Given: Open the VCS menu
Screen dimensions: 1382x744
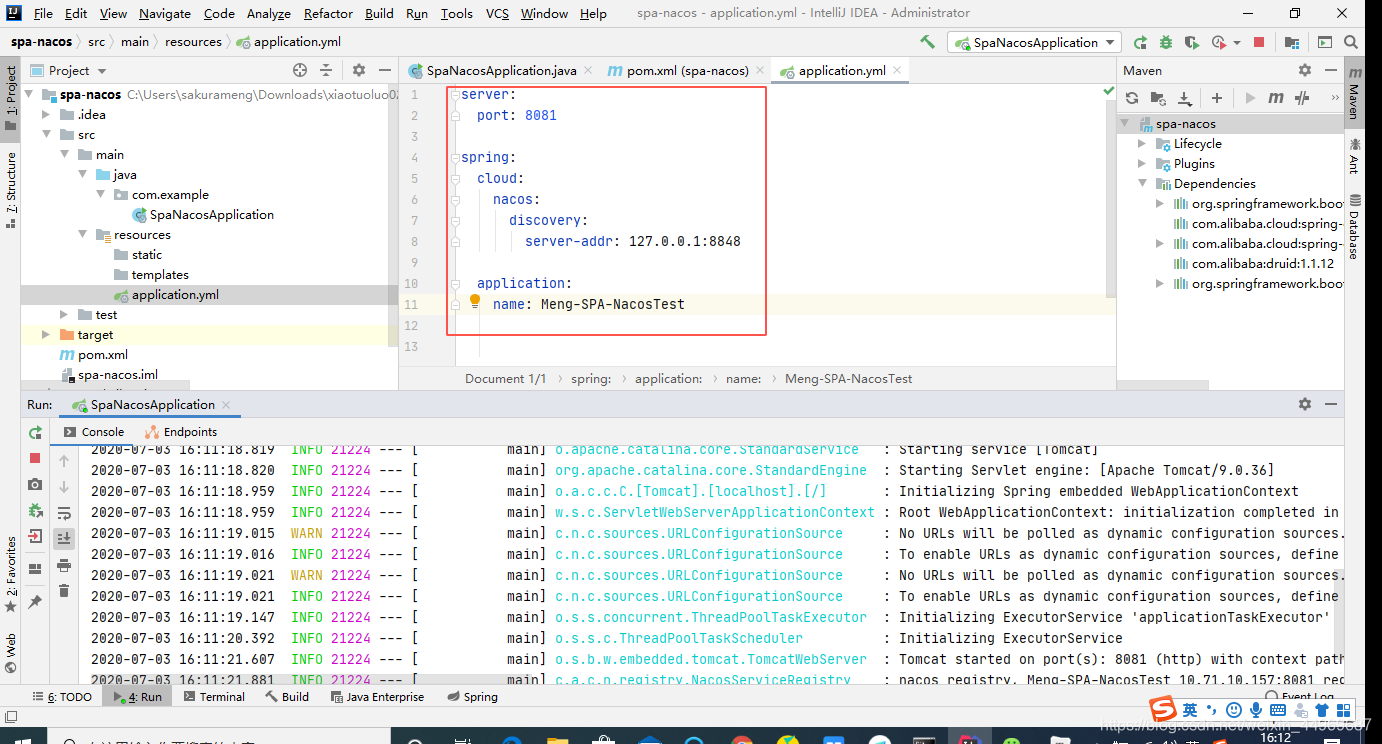Looking at the screenshot, I should coord(497,13).
